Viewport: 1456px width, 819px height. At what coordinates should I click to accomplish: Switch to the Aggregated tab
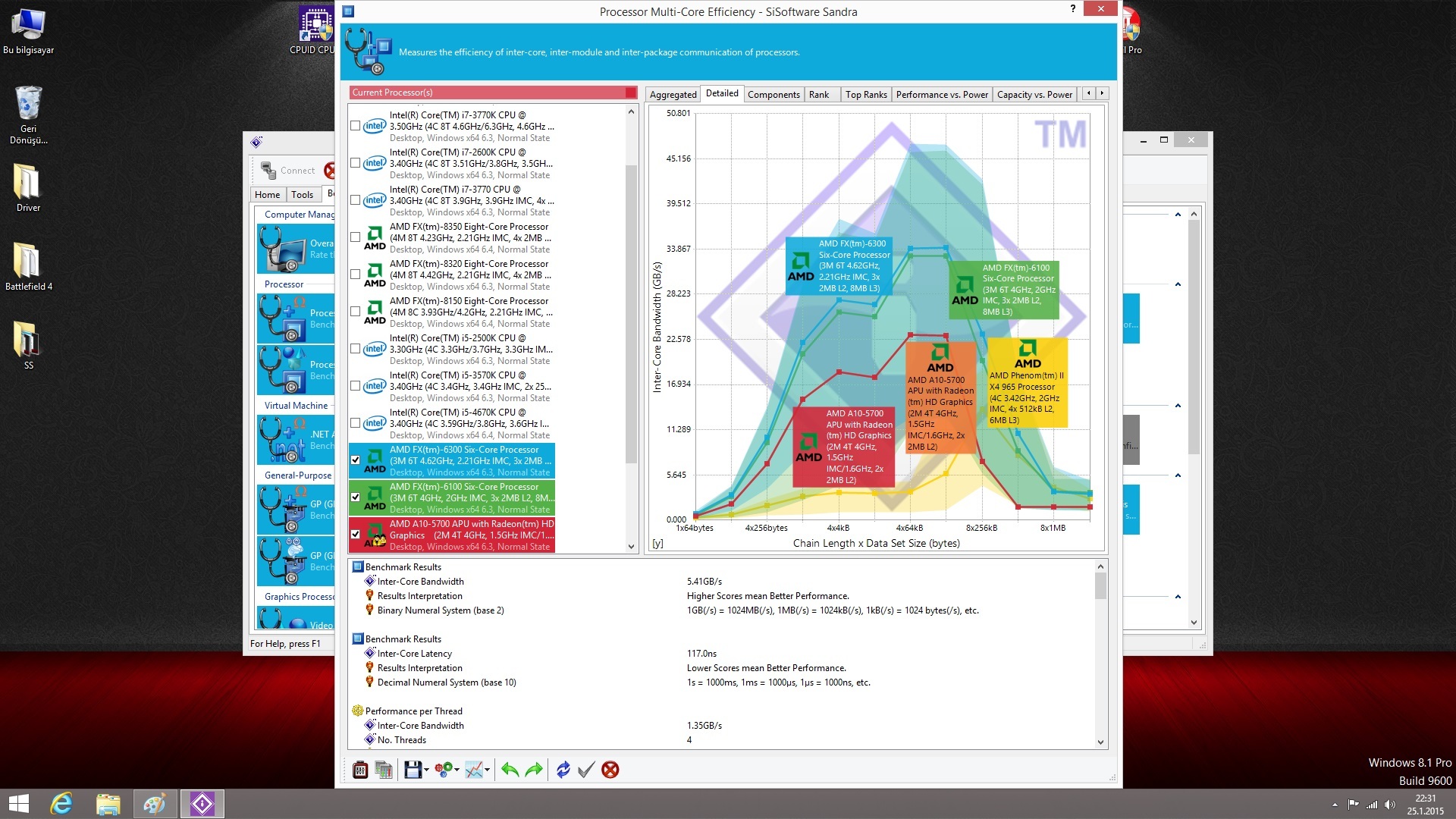pos(673,95)
